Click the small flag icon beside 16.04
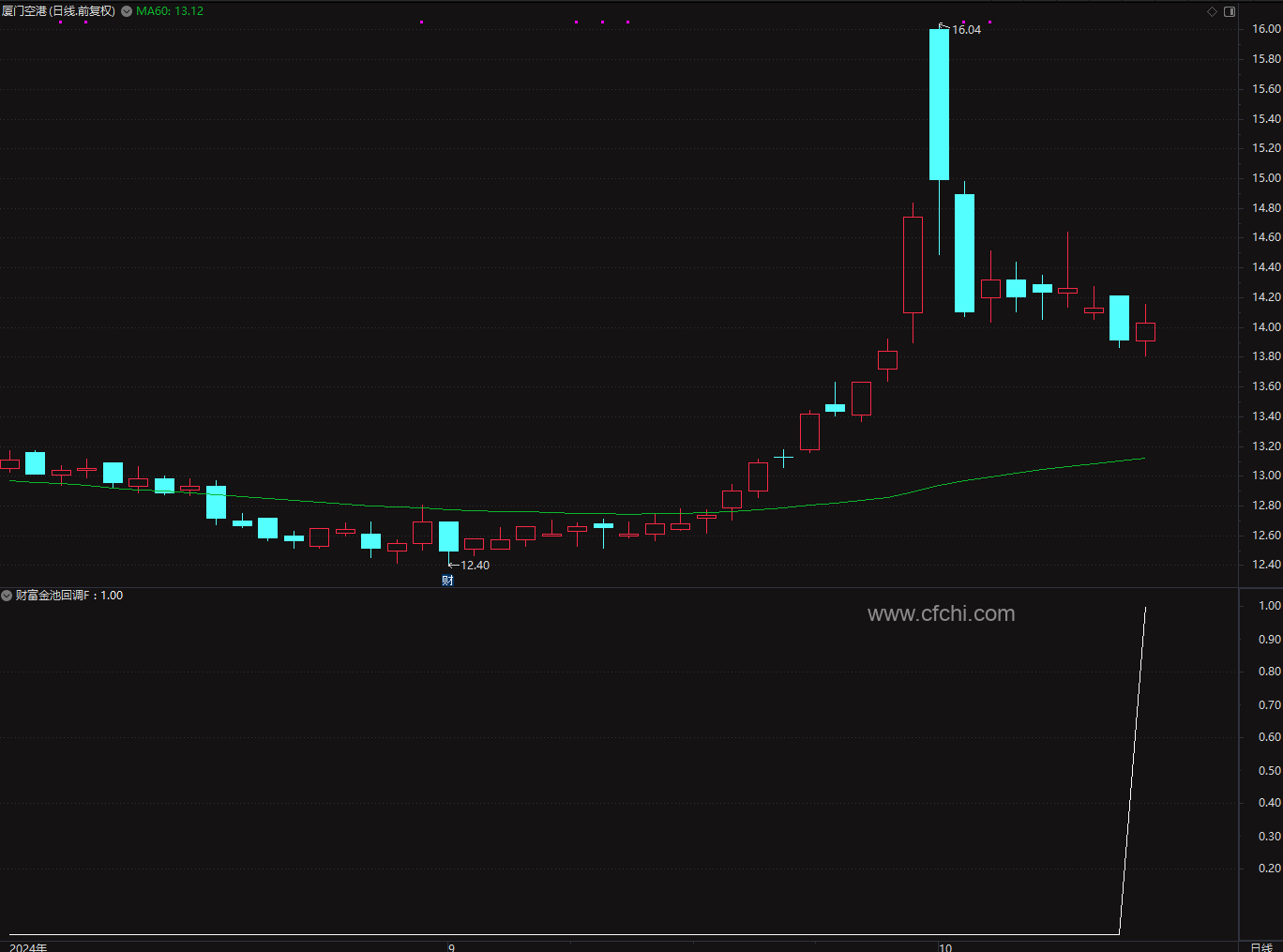Screen dimensions: 1283x952 click(x=943, y=27)
